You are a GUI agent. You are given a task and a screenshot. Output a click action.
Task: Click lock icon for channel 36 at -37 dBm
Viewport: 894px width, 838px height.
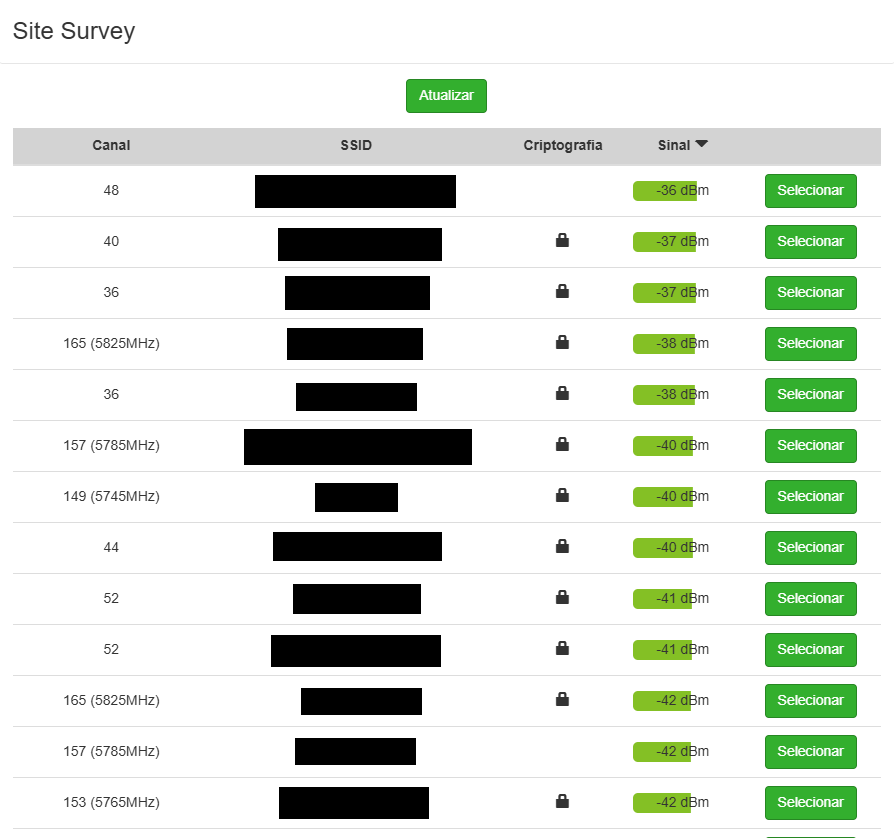click(x=562, y=292)
